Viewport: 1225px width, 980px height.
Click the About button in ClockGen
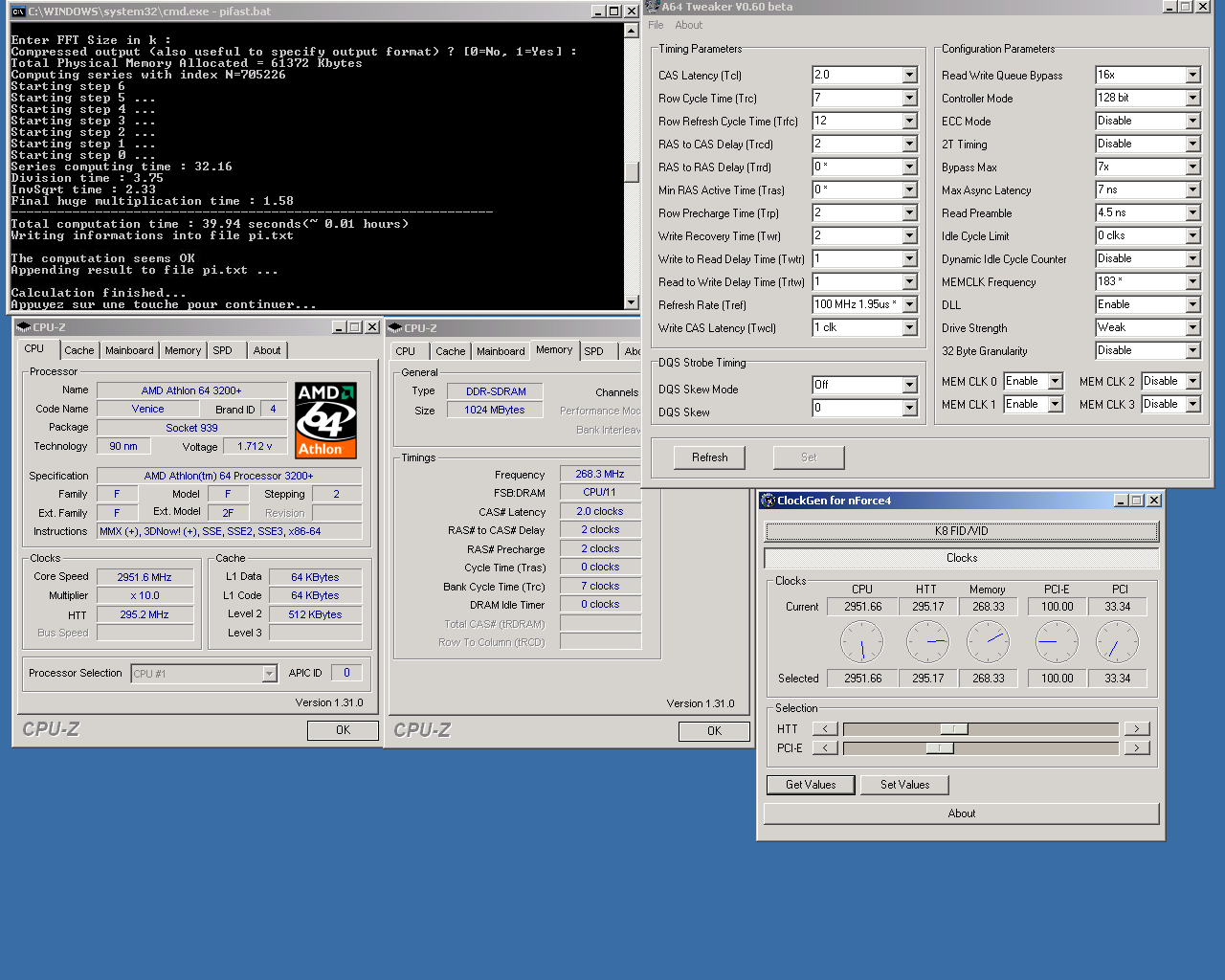point(962,813)
